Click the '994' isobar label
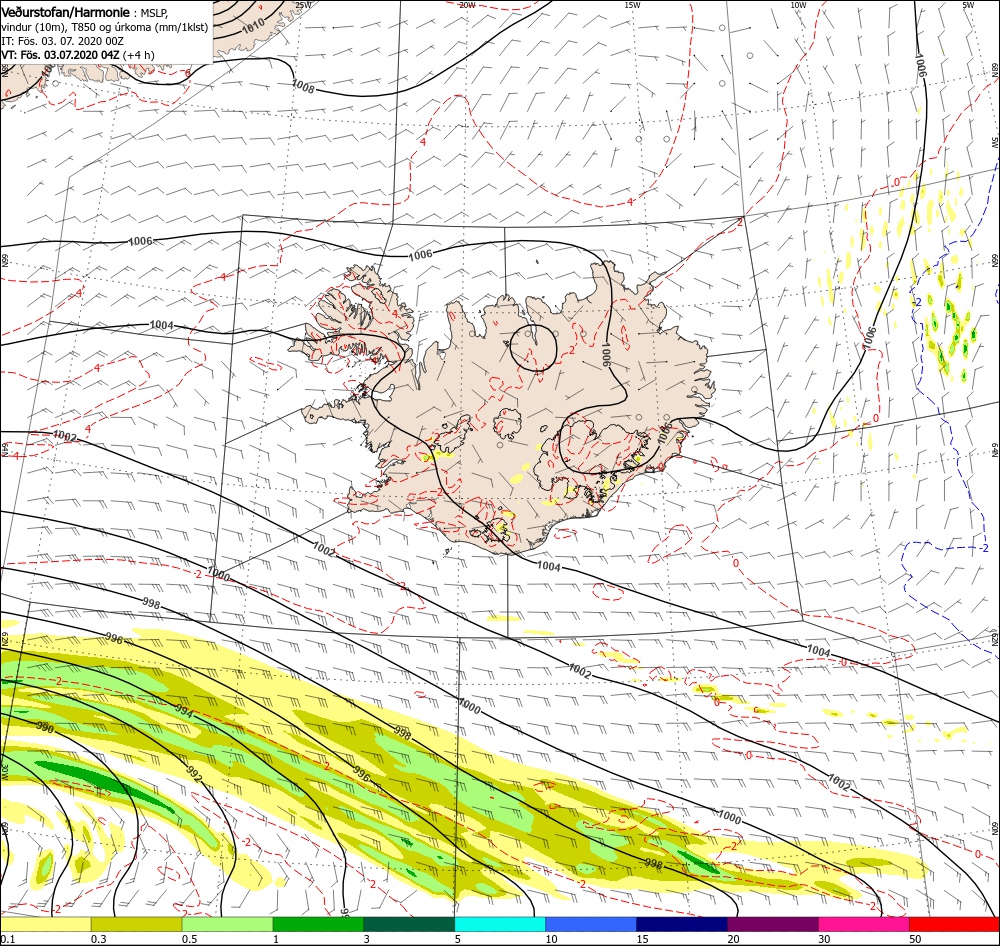1000x946 pixels. point(184,711)
